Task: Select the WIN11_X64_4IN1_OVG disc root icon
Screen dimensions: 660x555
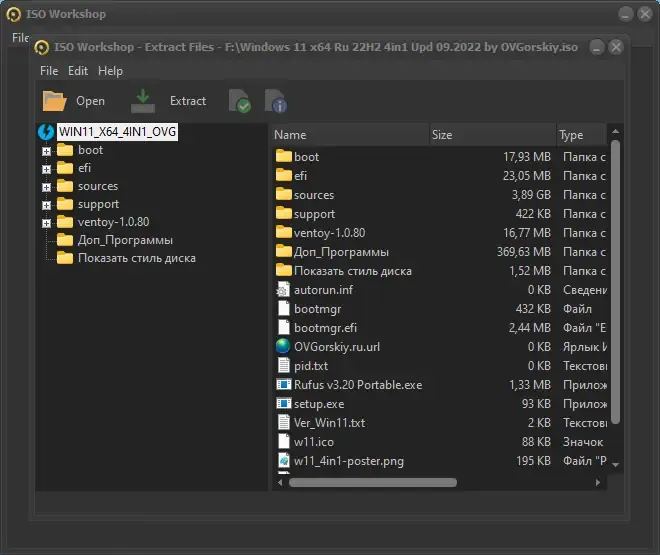Action: tap(46, 132)
